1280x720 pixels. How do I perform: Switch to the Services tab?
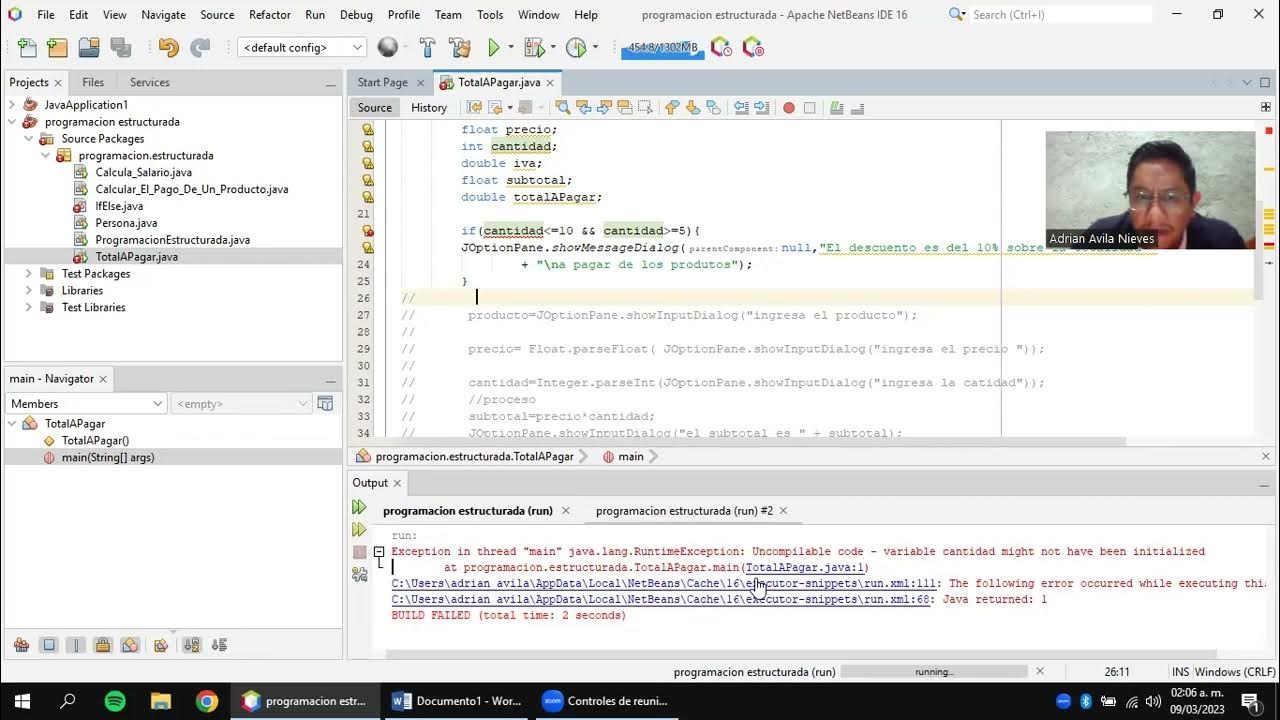tap(149, 82)
